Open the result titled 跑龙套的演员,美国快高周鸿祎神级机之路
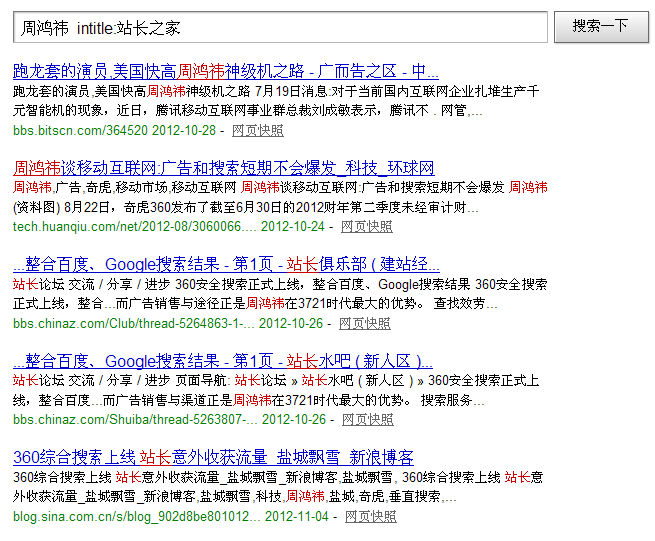 pyautogui.click(x=226, y=71)
